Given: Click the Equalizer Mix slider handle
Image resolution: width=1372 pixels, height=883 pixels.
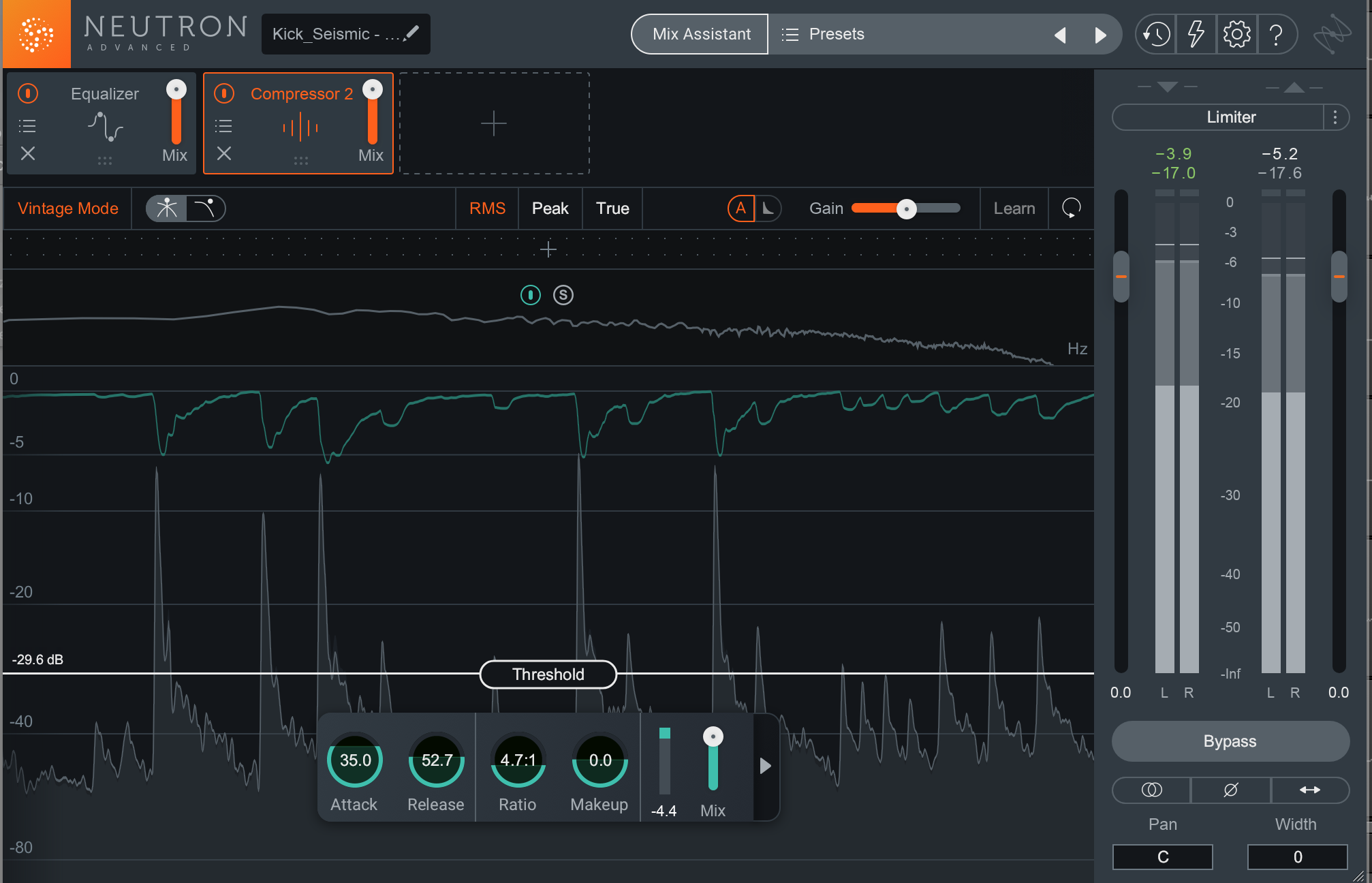Looking at the screenshot, I should (x=176, y=89).
